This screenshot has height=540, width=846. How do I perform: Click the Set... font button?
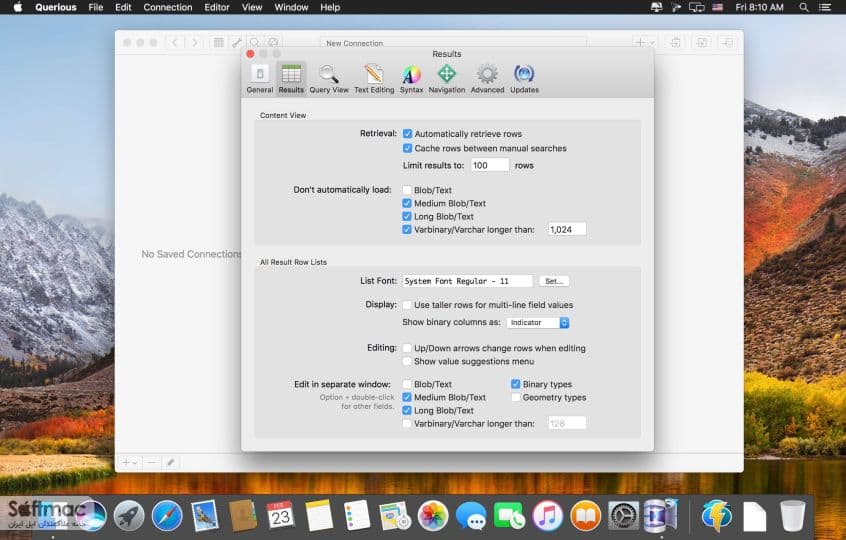click(x=554, y=281)
